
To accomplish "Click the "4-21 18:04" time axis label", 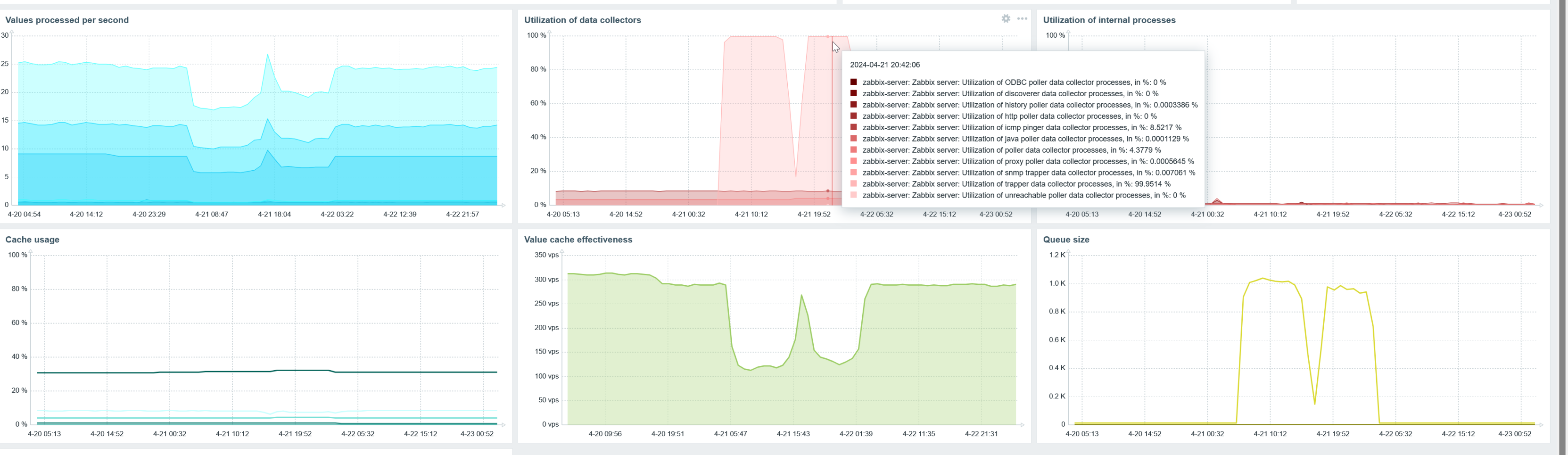I will click(274, 215).
